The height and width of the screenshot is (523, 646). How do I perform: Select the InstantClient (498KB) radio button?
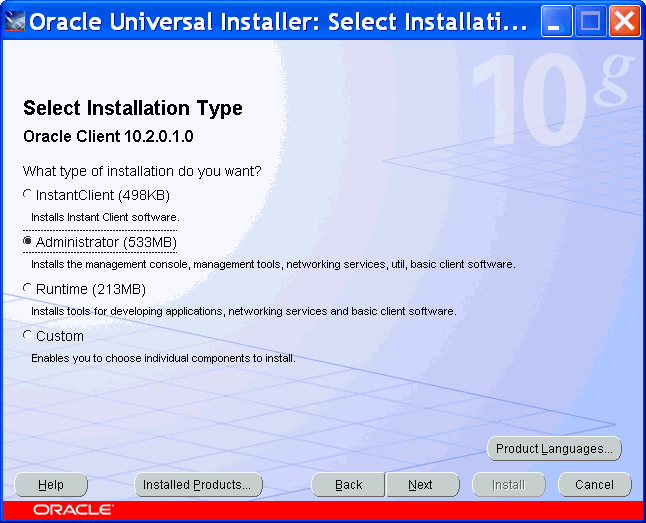point(28,195)
